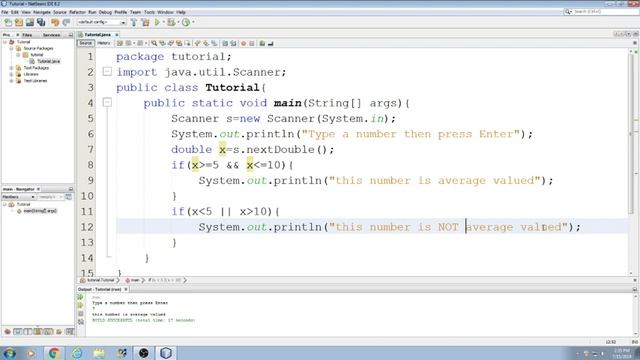Expand the Test Libraries node
640x360 pixels.
point(11,81)
